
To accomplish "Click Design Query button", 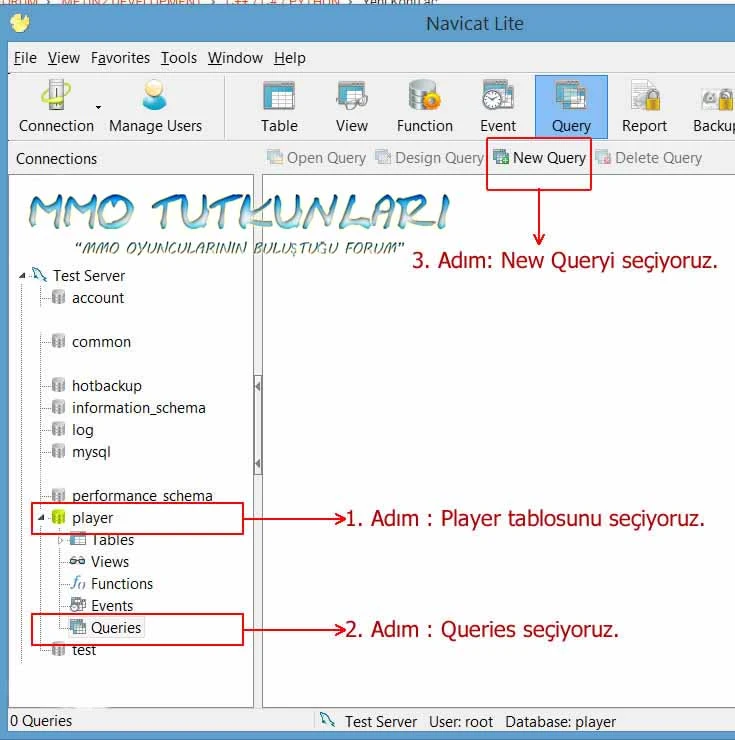I will pyautogui.click(x=430, y=158).
